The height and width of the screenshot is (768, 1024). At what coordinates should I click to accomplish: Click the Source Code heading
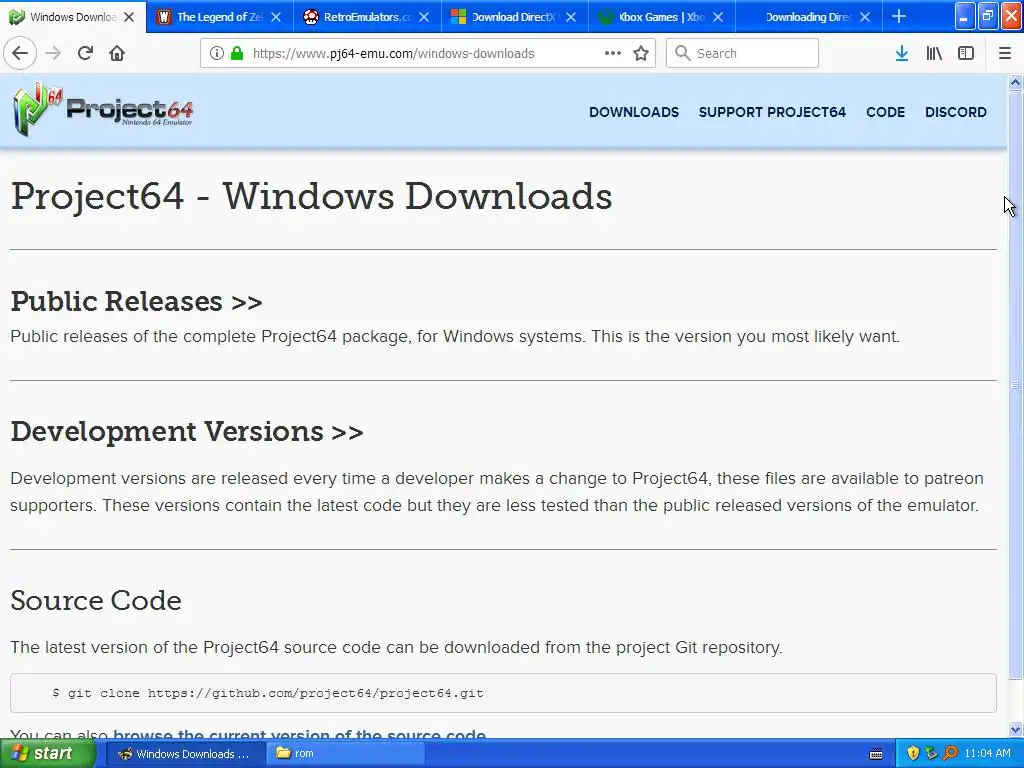(96, 601)
